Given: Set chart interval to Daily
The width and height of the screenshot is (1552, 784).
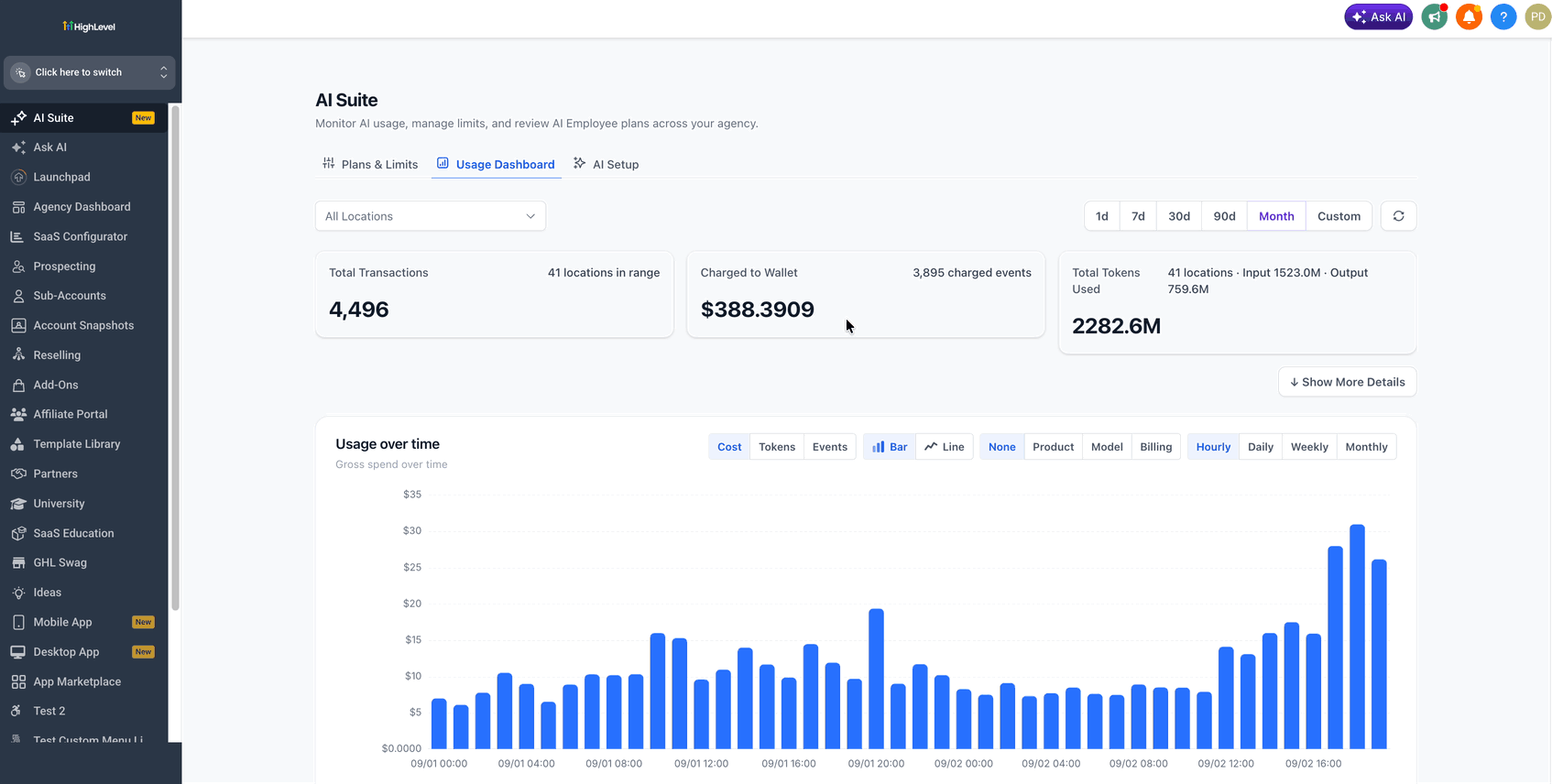Looking at the screenshot, I should pyautogui.click(x=1260, y=447).
